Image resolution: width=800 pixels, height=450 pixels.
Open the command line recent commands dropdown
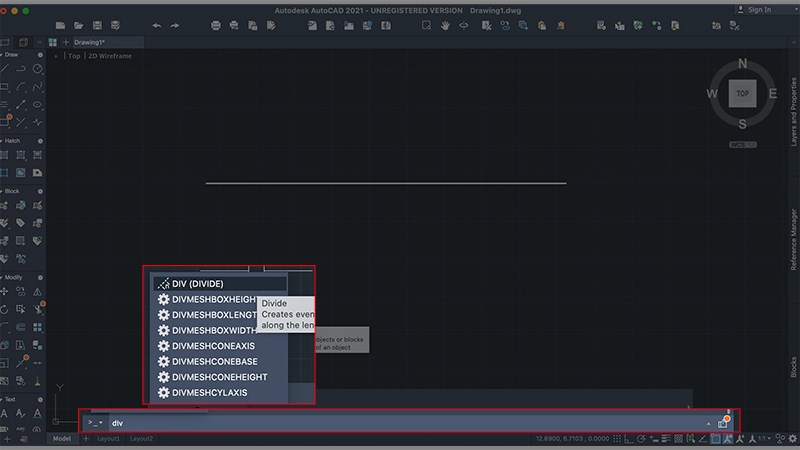95,423
